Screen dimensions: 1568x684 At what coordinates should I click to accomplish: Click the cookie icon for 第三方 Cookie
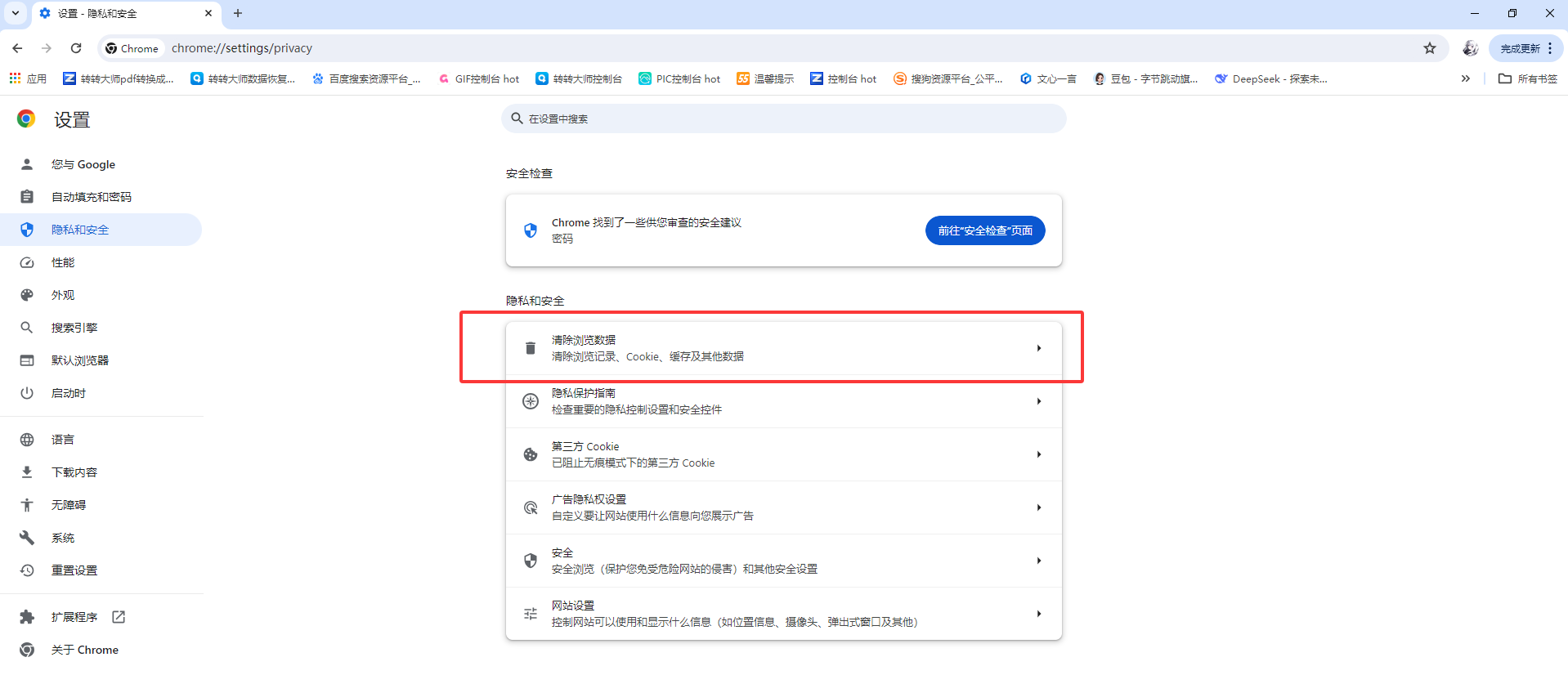pyautogui.click(x=531, y=454)
